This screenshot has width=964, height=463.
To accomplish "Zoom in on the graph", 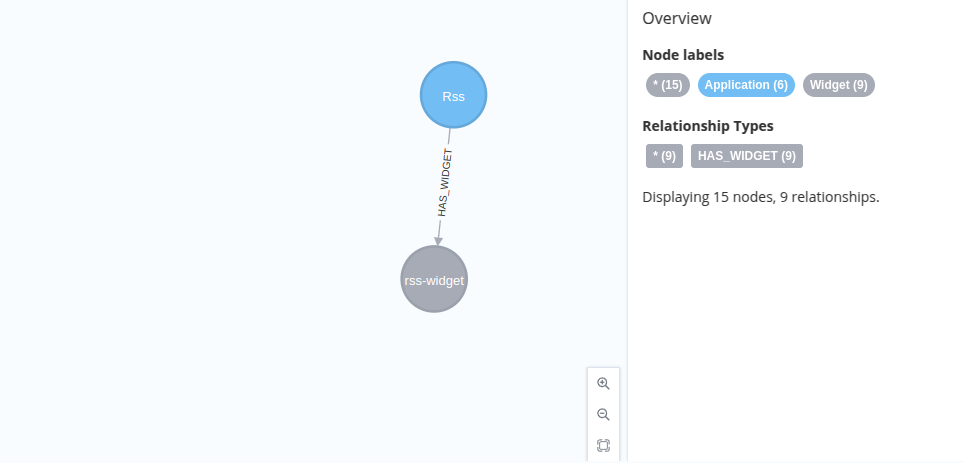I will [x=603, y=384].
